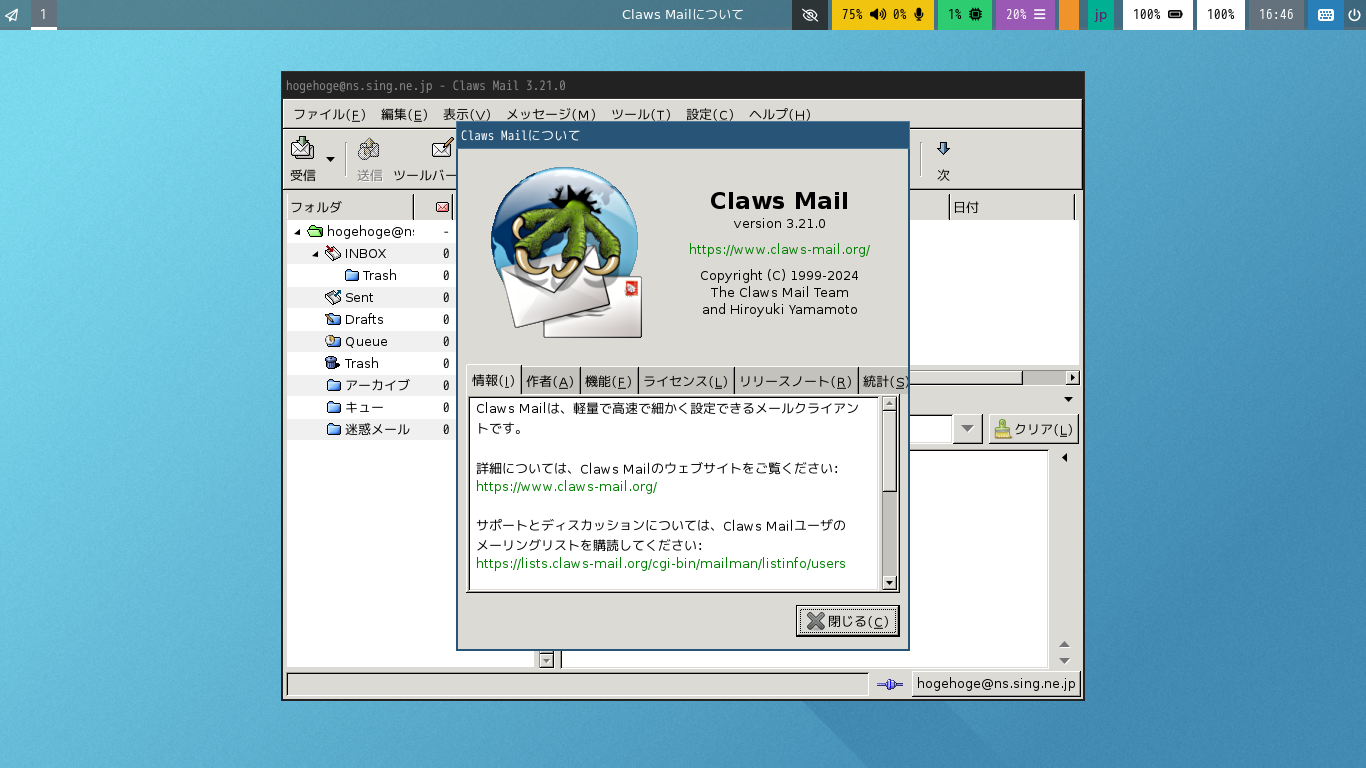This screenshot has width=1366, height=768.
Task: Click the 送信 (send) toolbar icon
Action: coord(369,149)
